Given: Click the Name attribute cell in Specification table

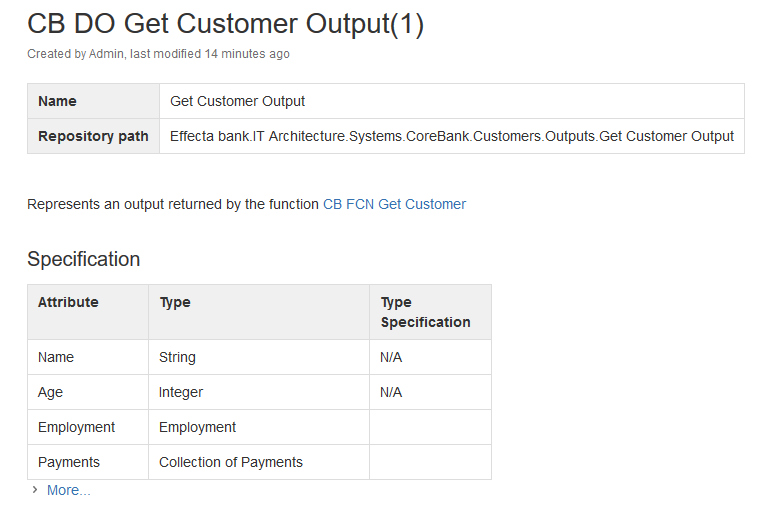Looking at the screenshot, I should click(88, 357).
